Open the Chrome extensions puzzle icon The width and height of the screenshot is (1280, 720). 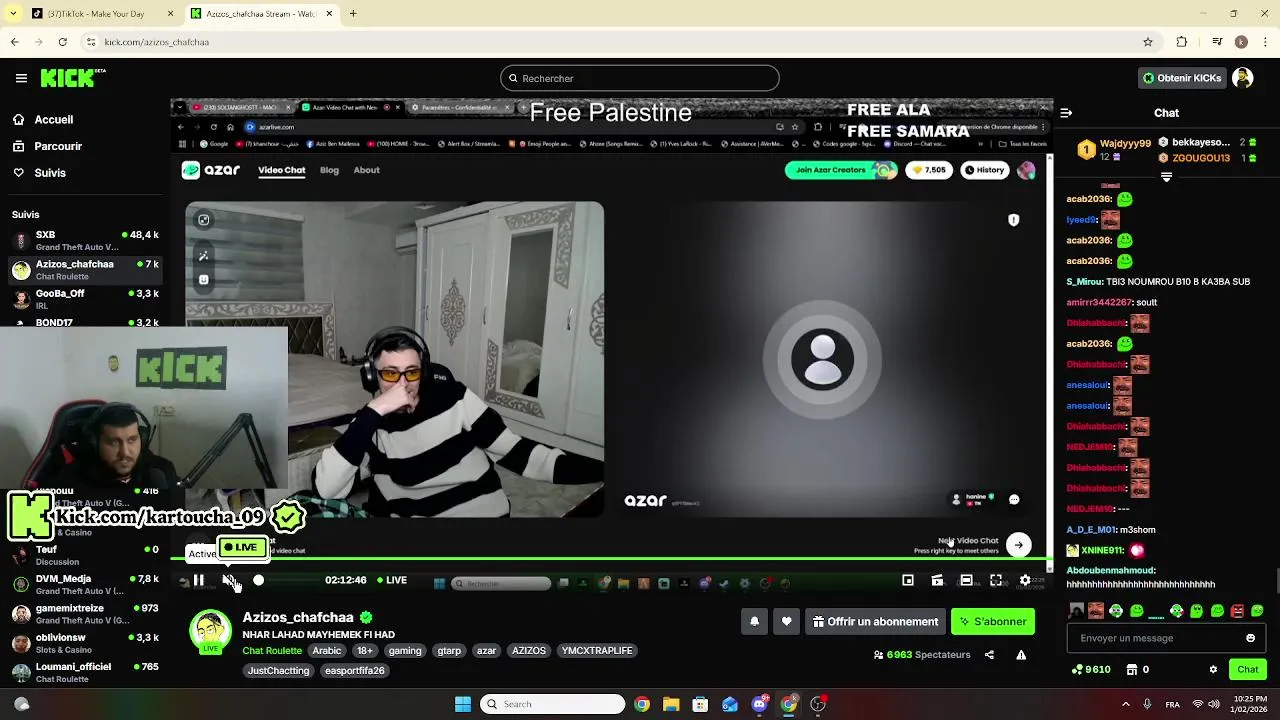pos(1182,42)
